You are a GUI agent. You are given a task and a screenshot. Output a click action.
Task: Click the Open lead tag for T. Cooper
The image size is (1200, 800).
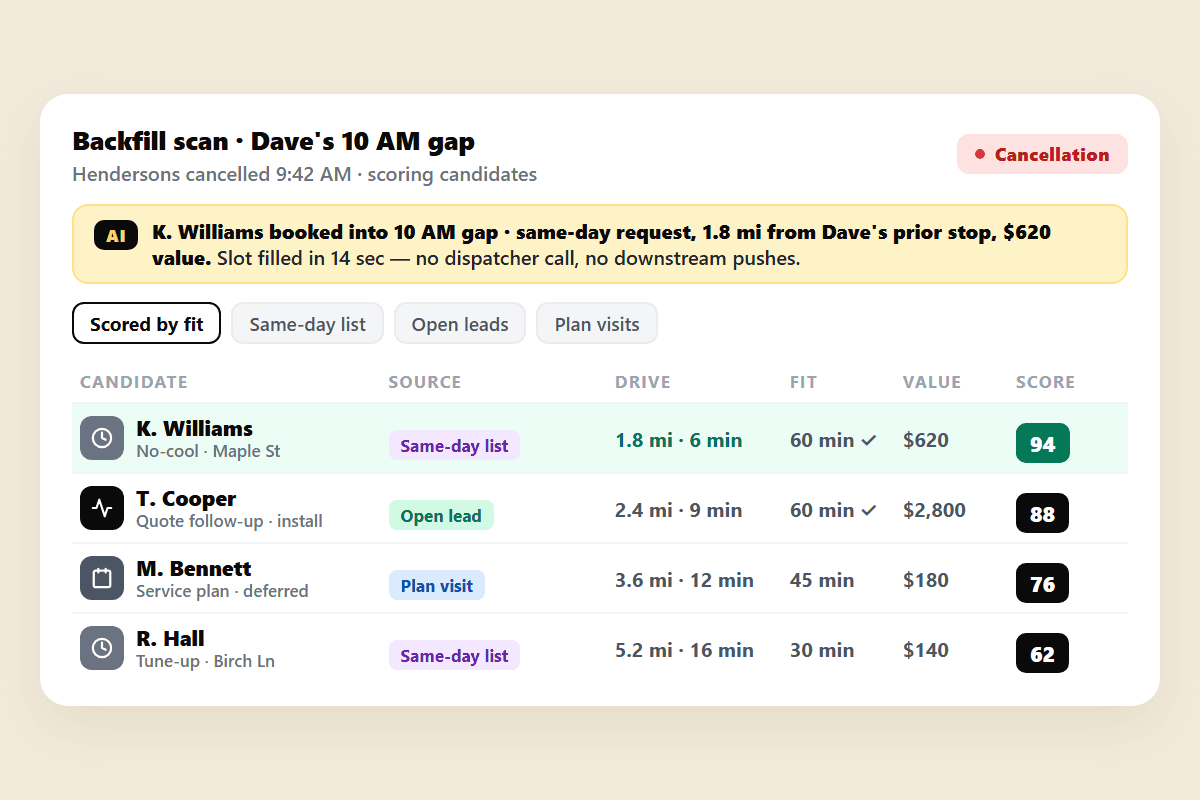441,516
